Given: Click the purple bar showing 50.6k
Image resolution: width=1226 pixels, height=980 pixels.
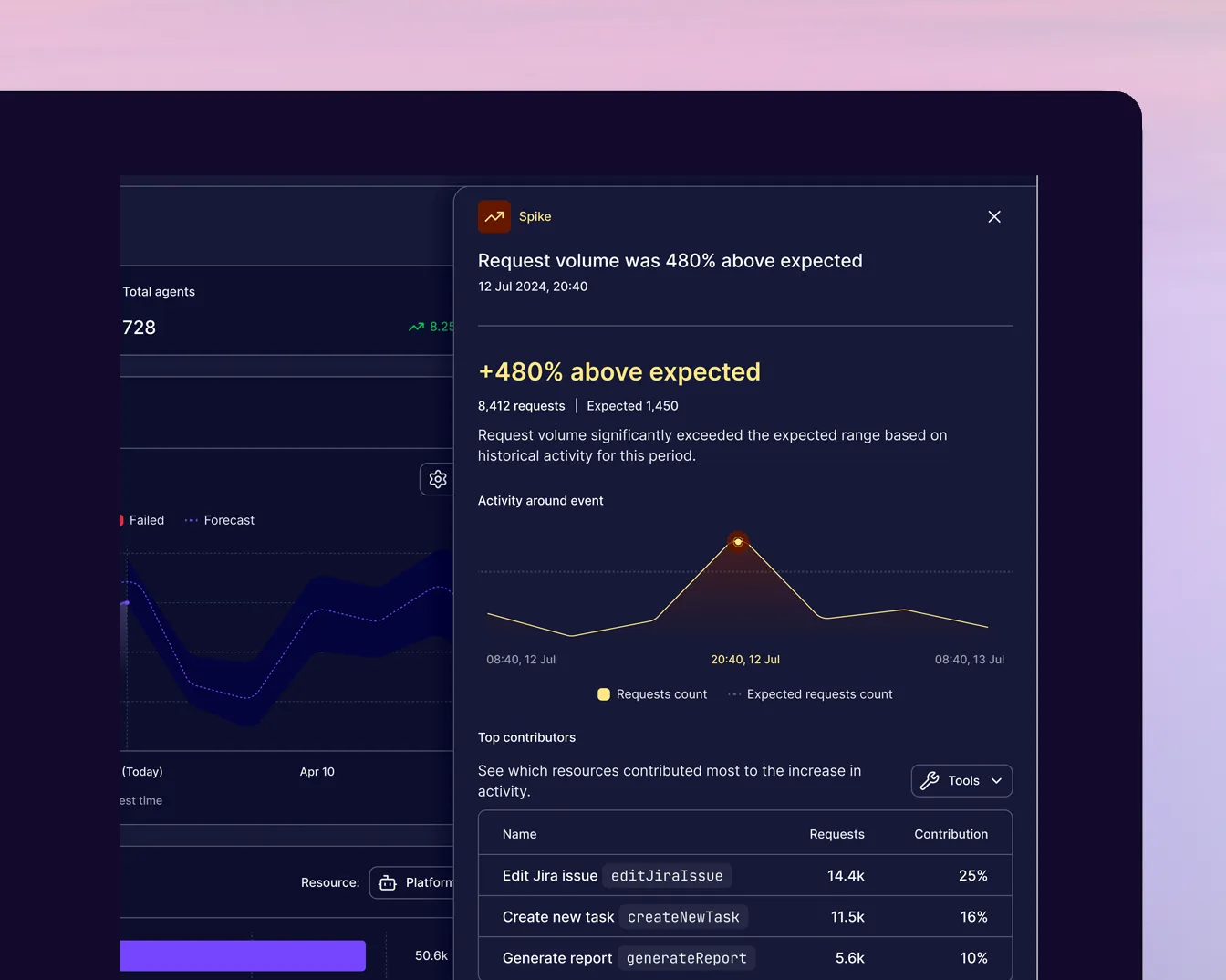Looking at the screenshot, I should click(x=243, y=955).
